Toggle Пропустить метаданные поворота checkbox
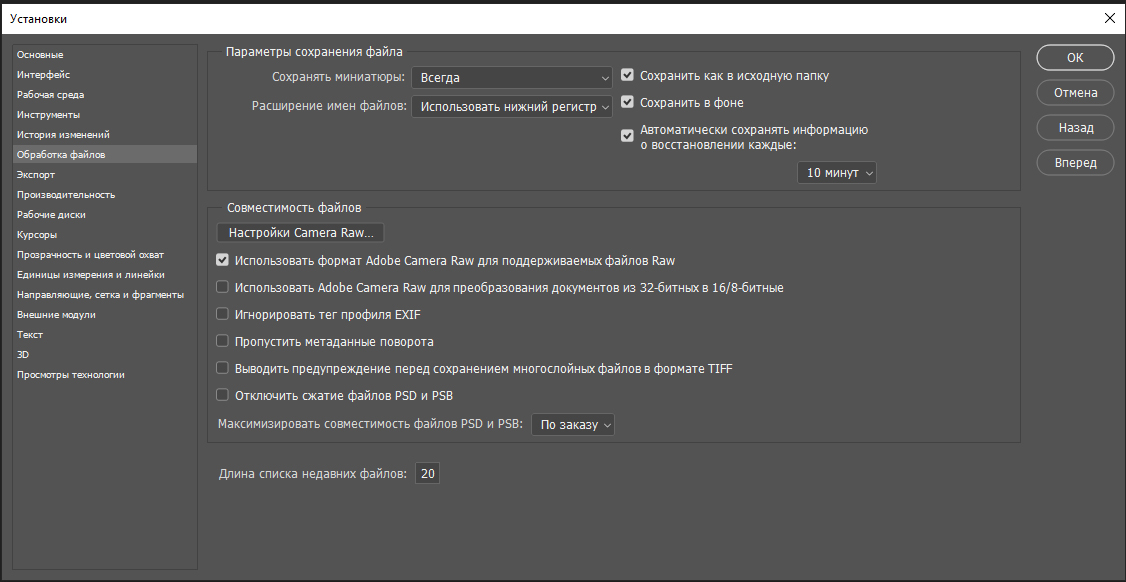 (x=222, y=341)
